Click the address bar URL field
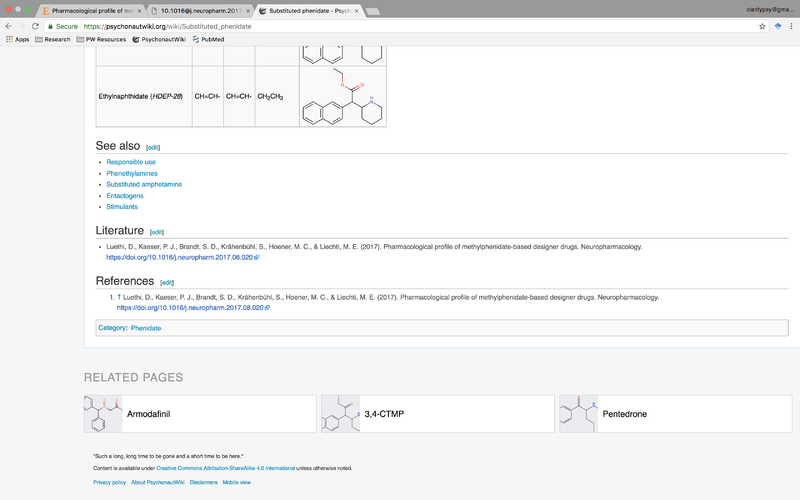 (x=400, y=25)
